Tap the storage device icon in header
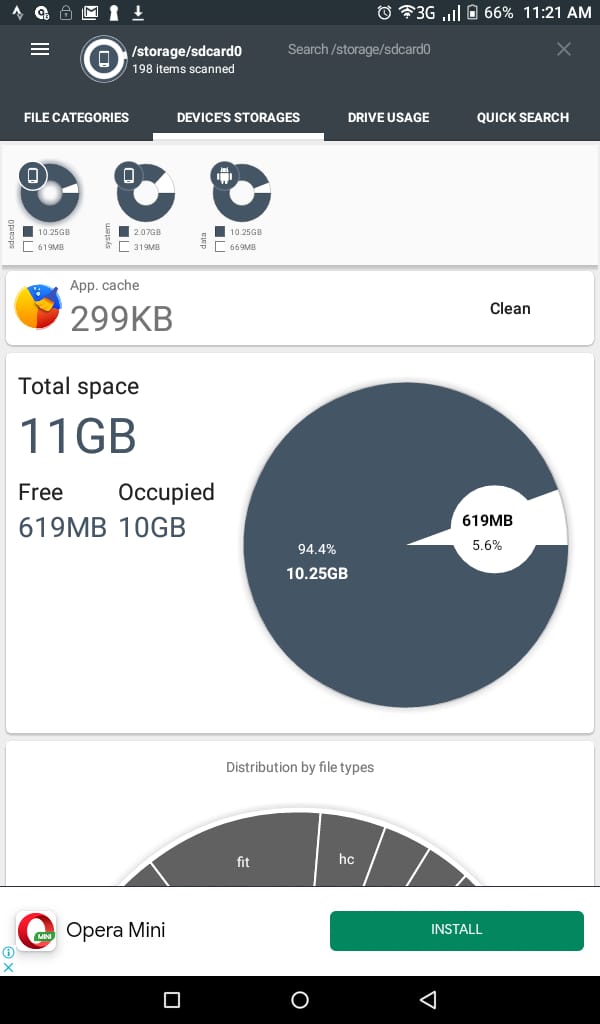The image size is (600, 1024). pos(104,59)
